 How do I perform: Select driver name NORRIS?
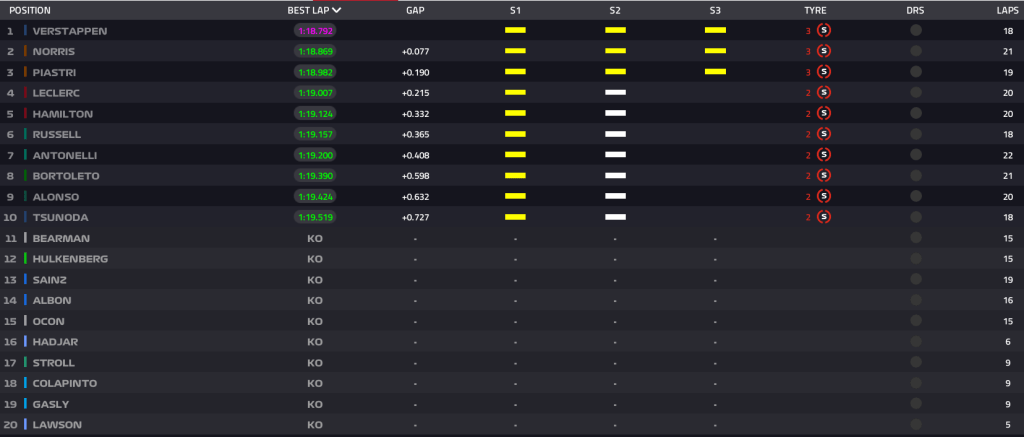coord(54,52)
